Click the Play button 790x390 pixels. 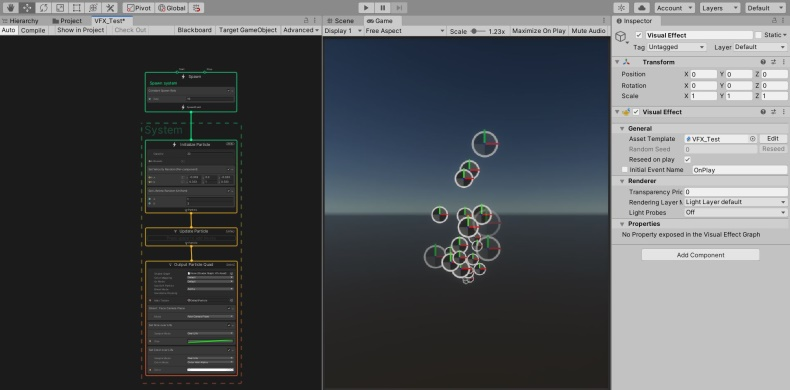(366, 8)
